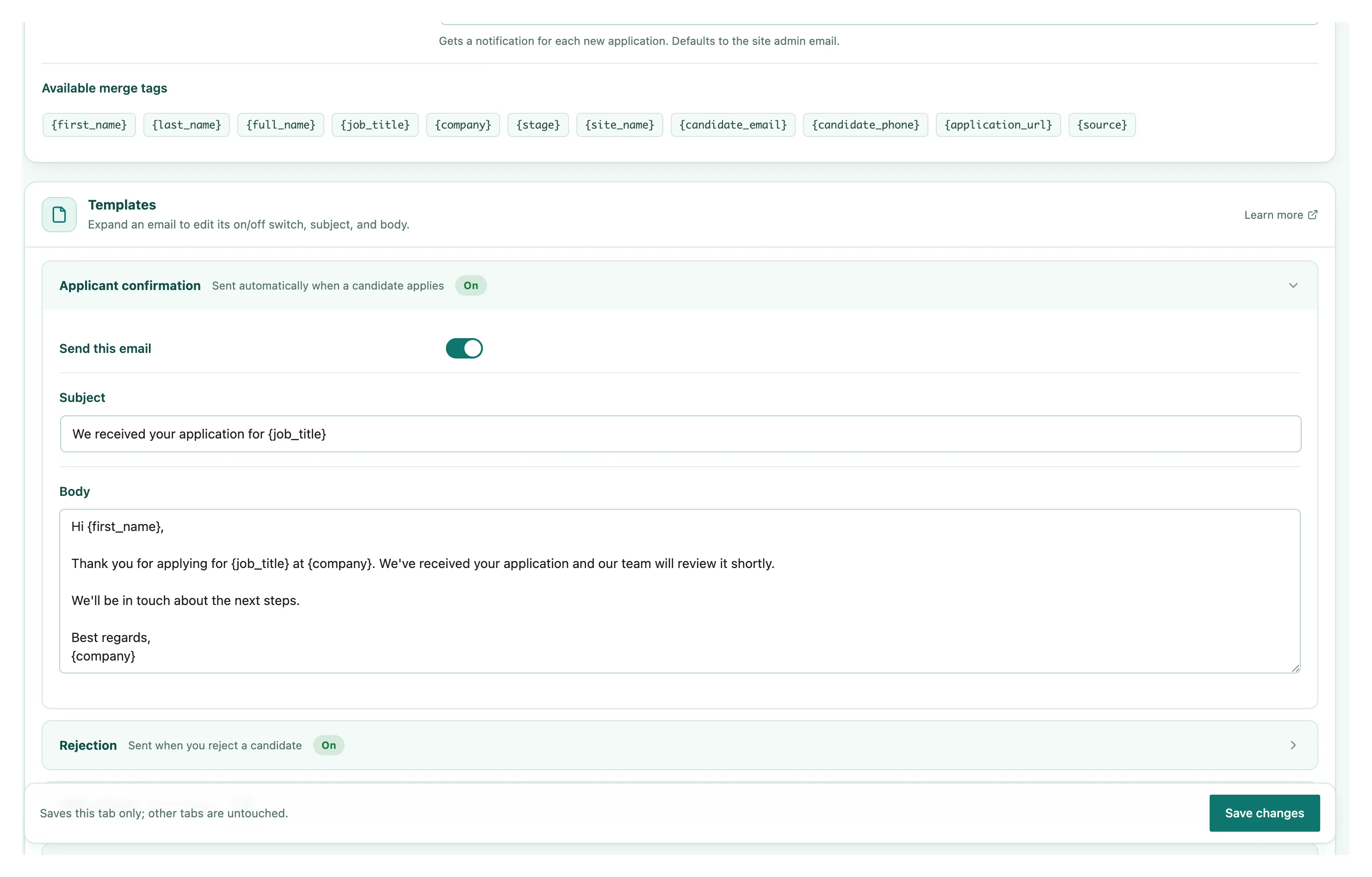This screenshot has height=877, width=1372.
Task: Click the external-link icon beside Learn more
Action: [x=1313, y=215]
